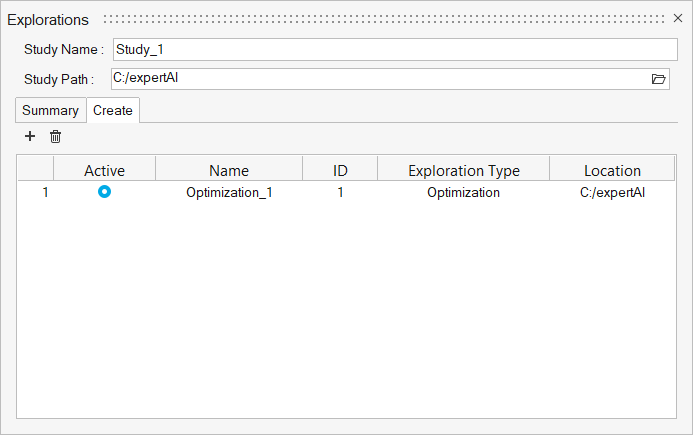Select the Create tab

(x=113, y=110)
